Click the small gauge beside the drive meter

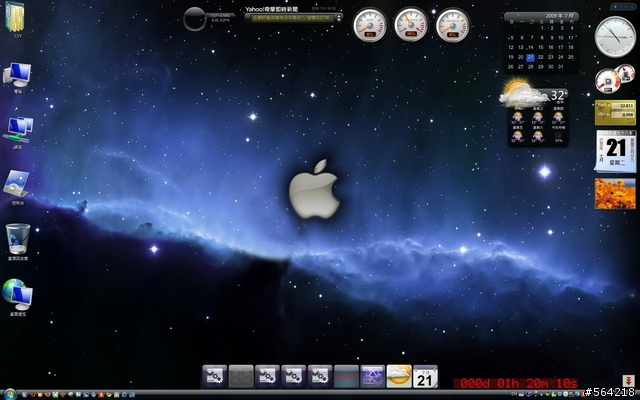pos(626,73)
